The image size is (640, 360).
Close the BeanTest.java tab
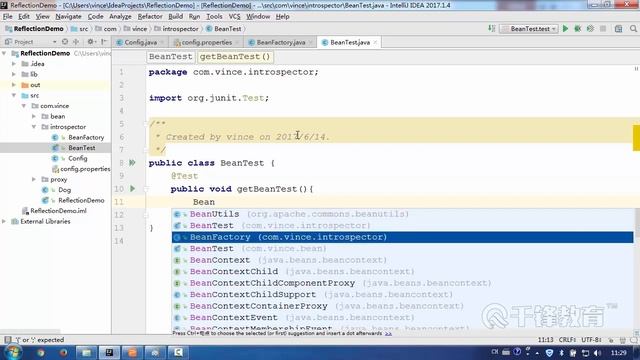(375, 42)
